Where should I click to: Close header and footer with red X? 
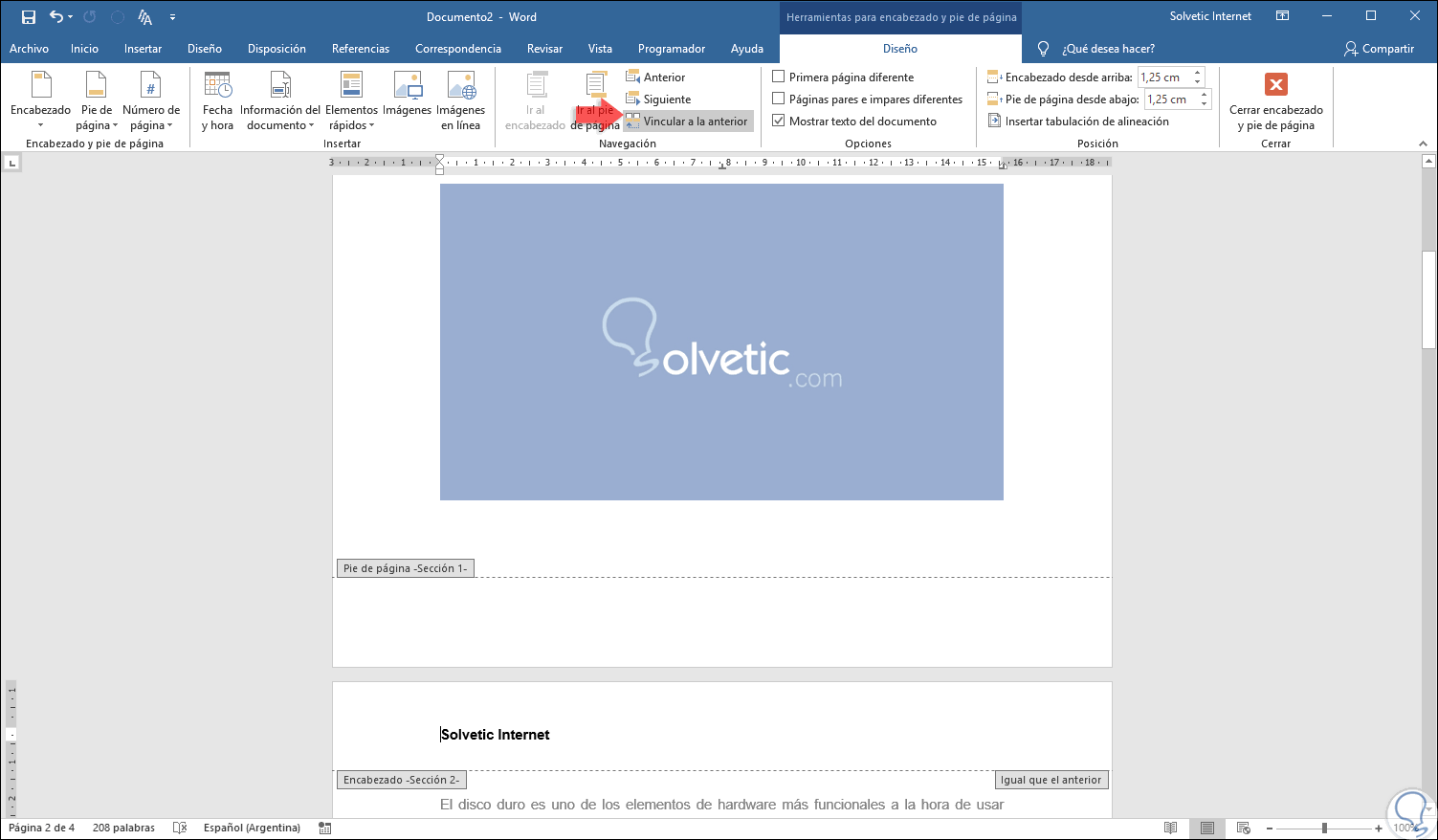click(1276, 85)
